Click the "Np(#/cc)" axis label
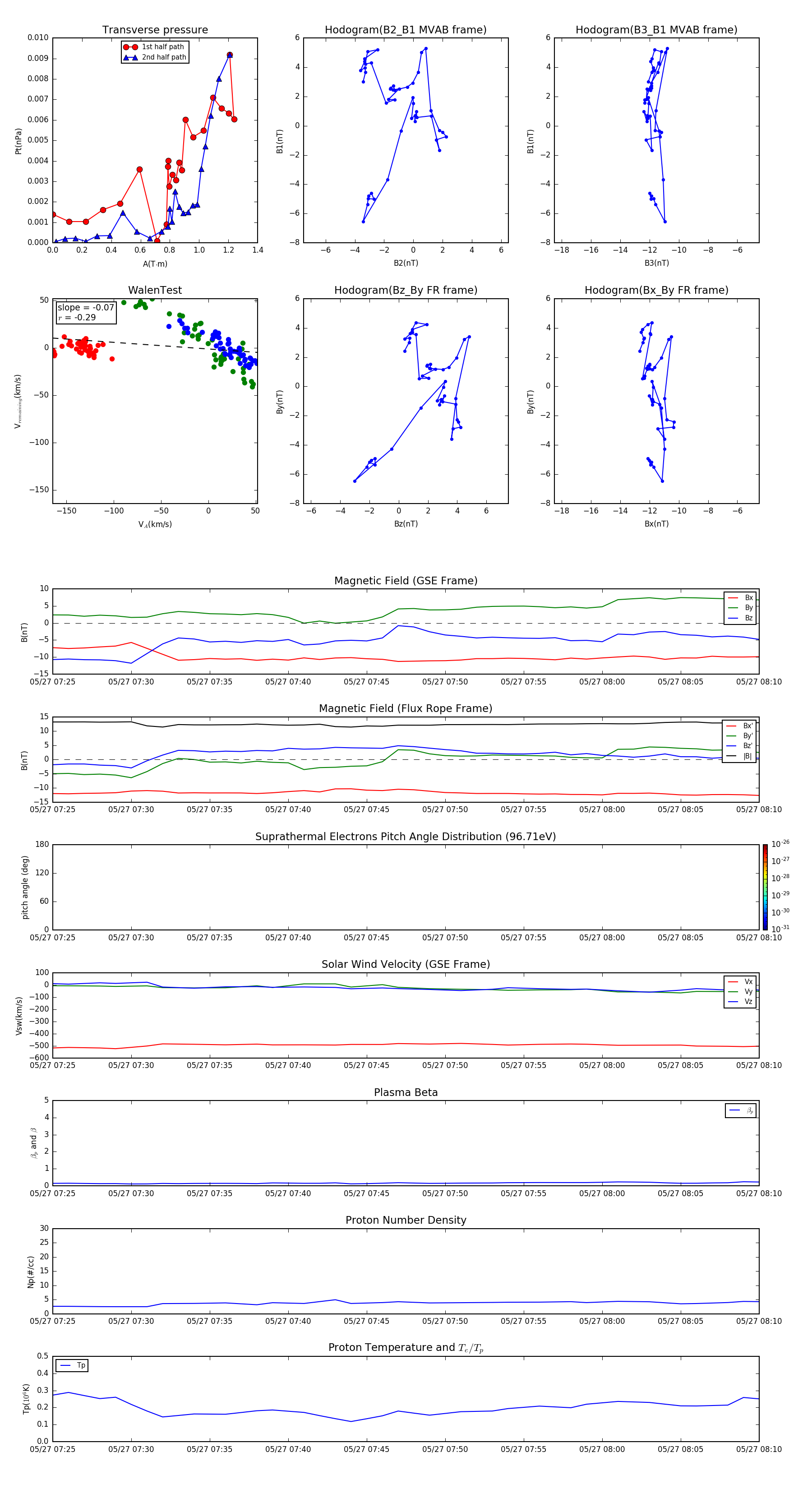The height and width of the screenshot is (1489, 812). click(31, 1271)
